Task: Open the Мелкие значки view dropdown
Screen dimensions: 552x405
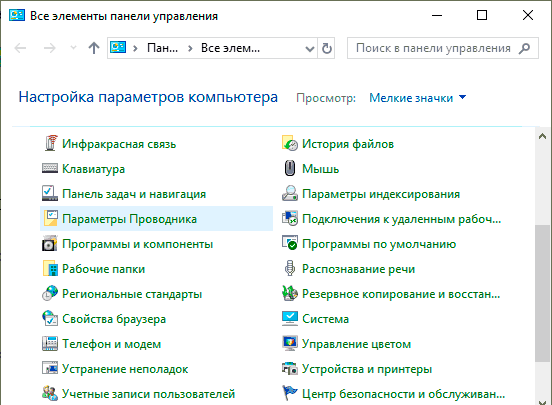Action: (418, 98)
